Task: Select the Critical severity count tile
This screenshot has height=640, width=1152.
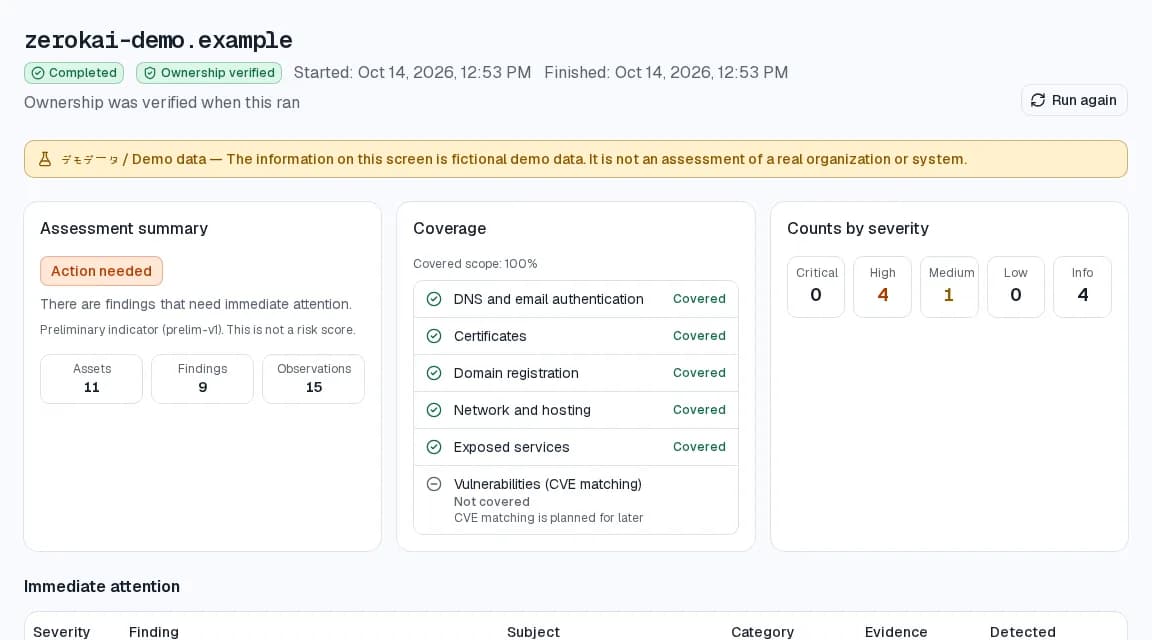Action: (816, 287)
